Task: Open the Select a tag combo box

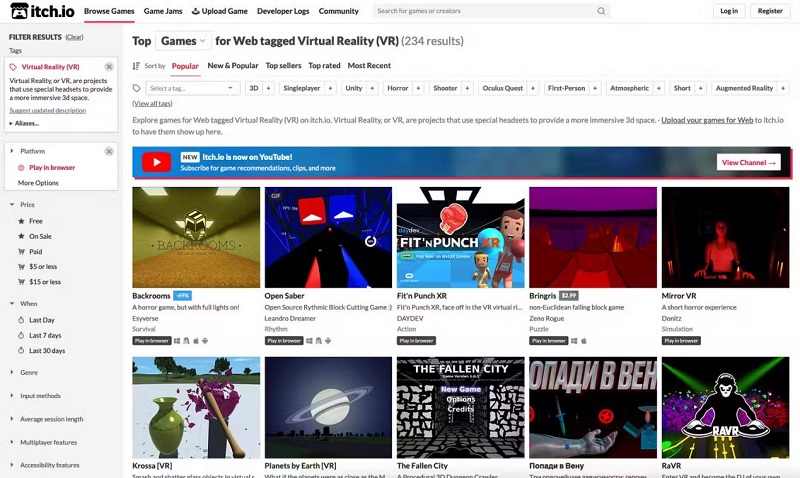Action: (192, 88)
